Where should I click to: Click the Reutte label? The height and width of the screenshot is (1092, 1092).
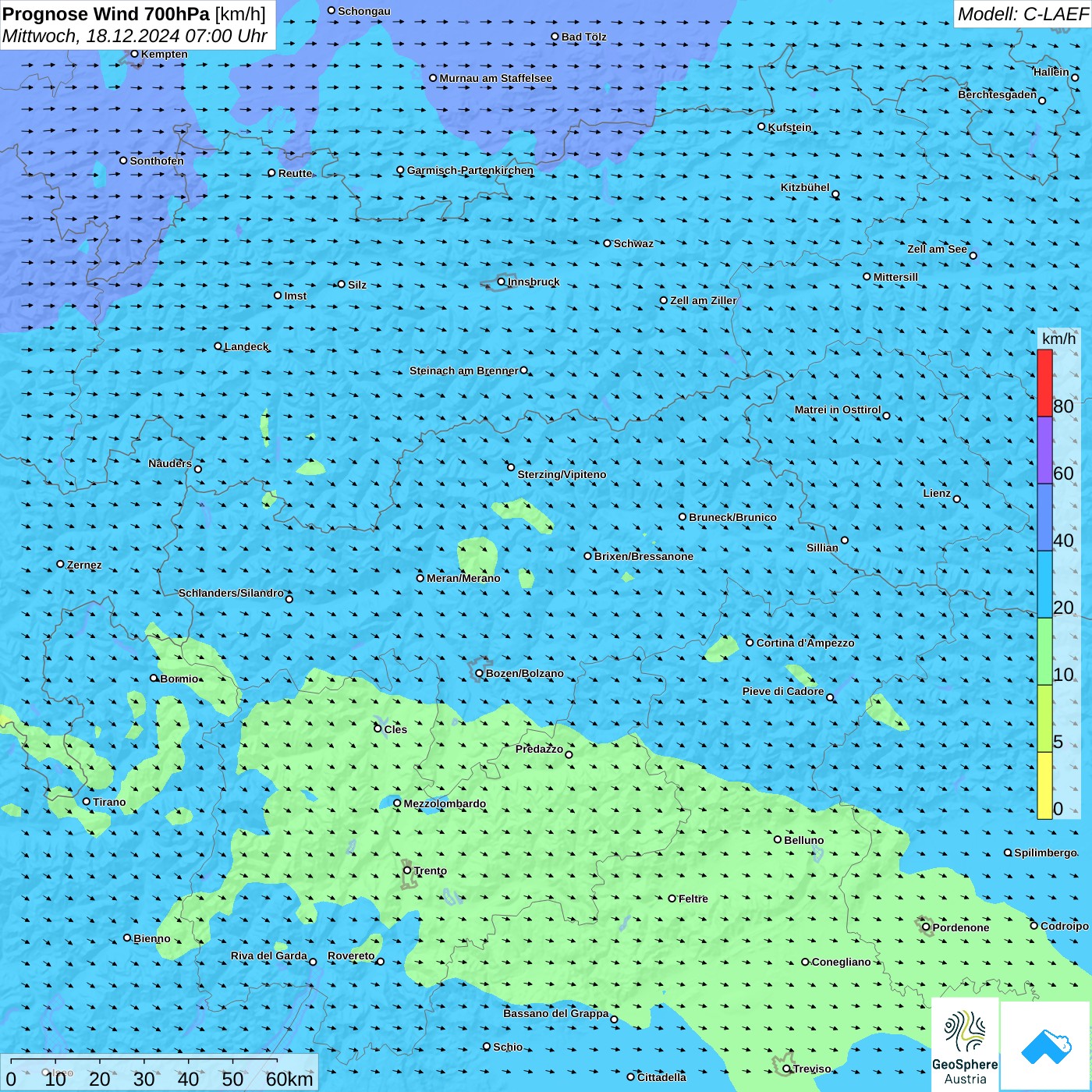click(x=295, y=173)
